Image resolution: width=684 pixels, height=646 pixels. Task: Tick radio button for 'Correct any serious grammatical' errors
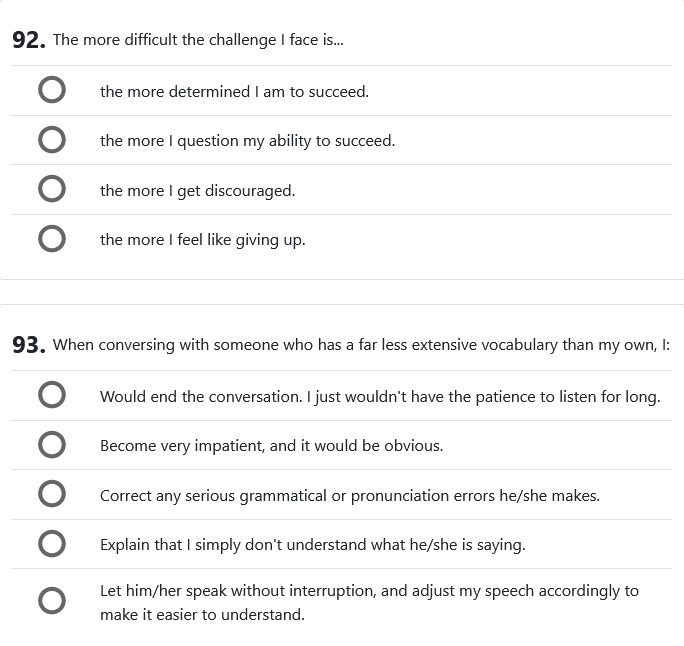point(52,495)
